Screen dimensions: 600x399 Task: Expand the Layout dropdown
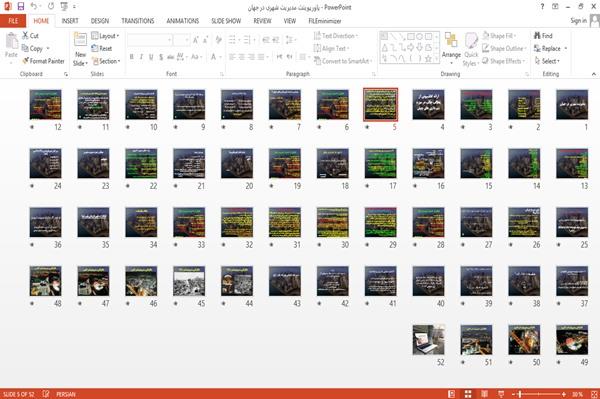click(x=105, y=36)
